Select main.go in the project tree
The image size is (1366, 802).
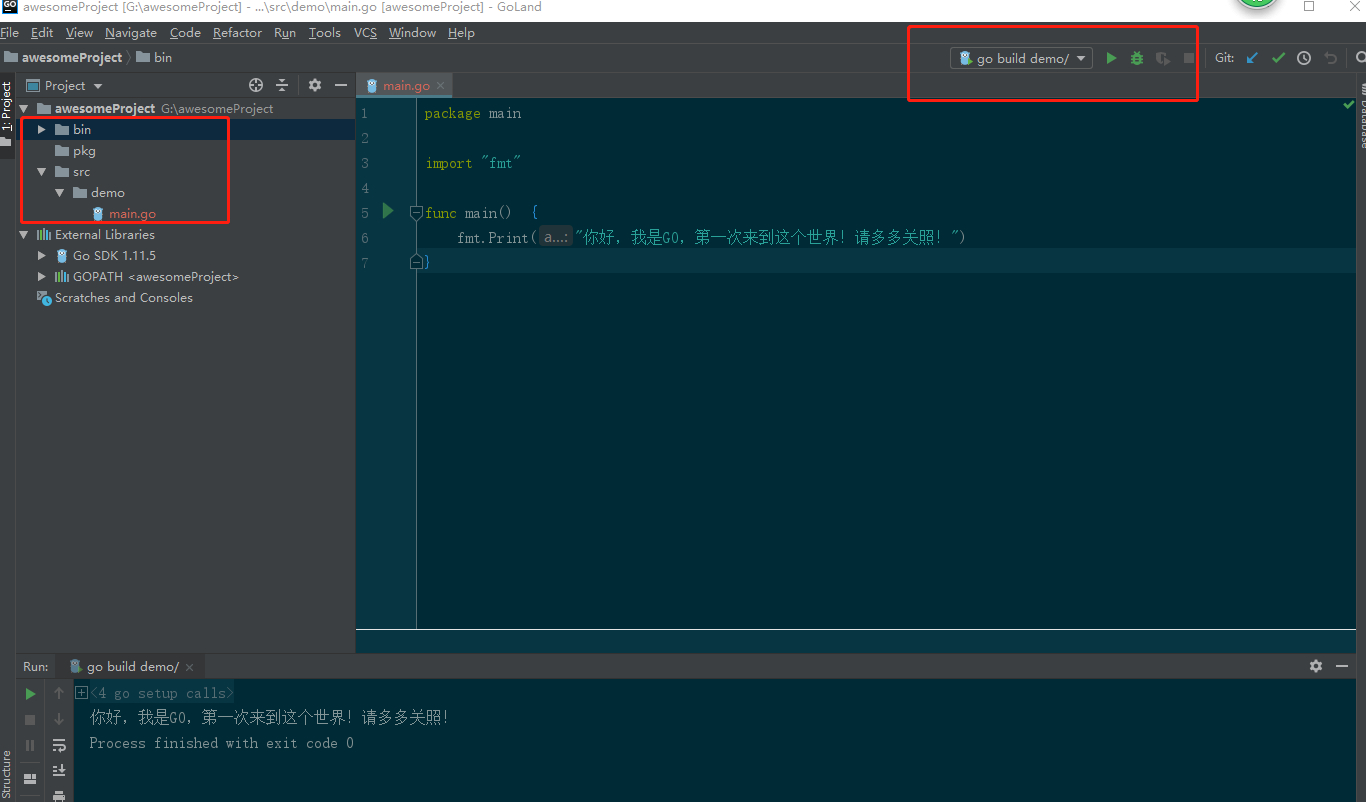tap(132, 213)
